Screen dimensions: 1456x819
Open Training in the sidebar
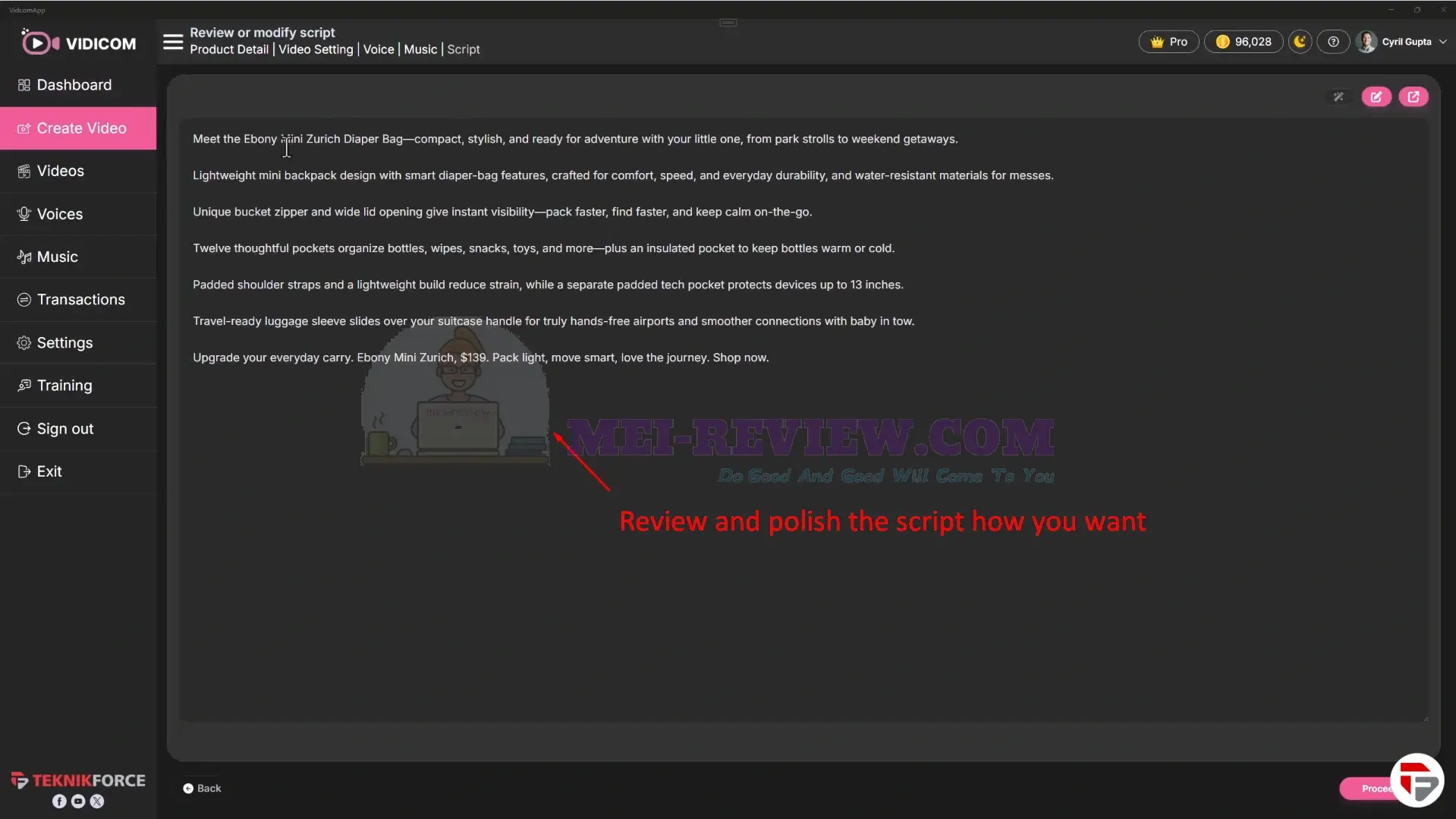click(x=78, y=386)
